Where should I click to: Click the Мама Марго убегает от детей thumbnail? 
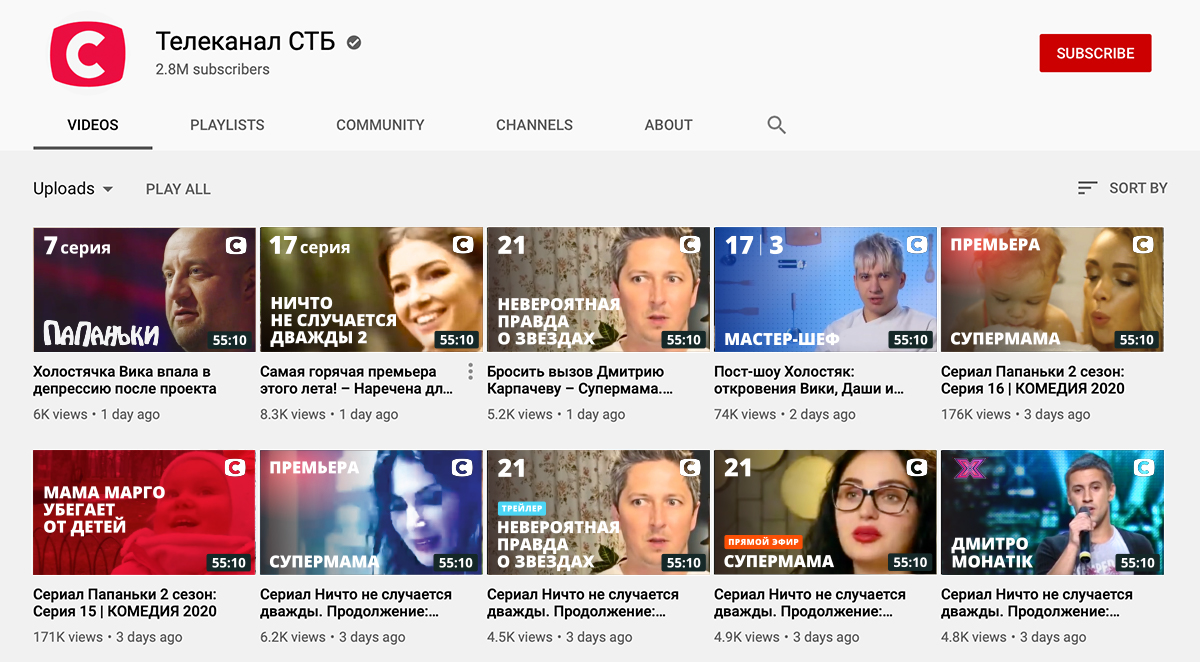pyautogui.click(x=144, y=512)
